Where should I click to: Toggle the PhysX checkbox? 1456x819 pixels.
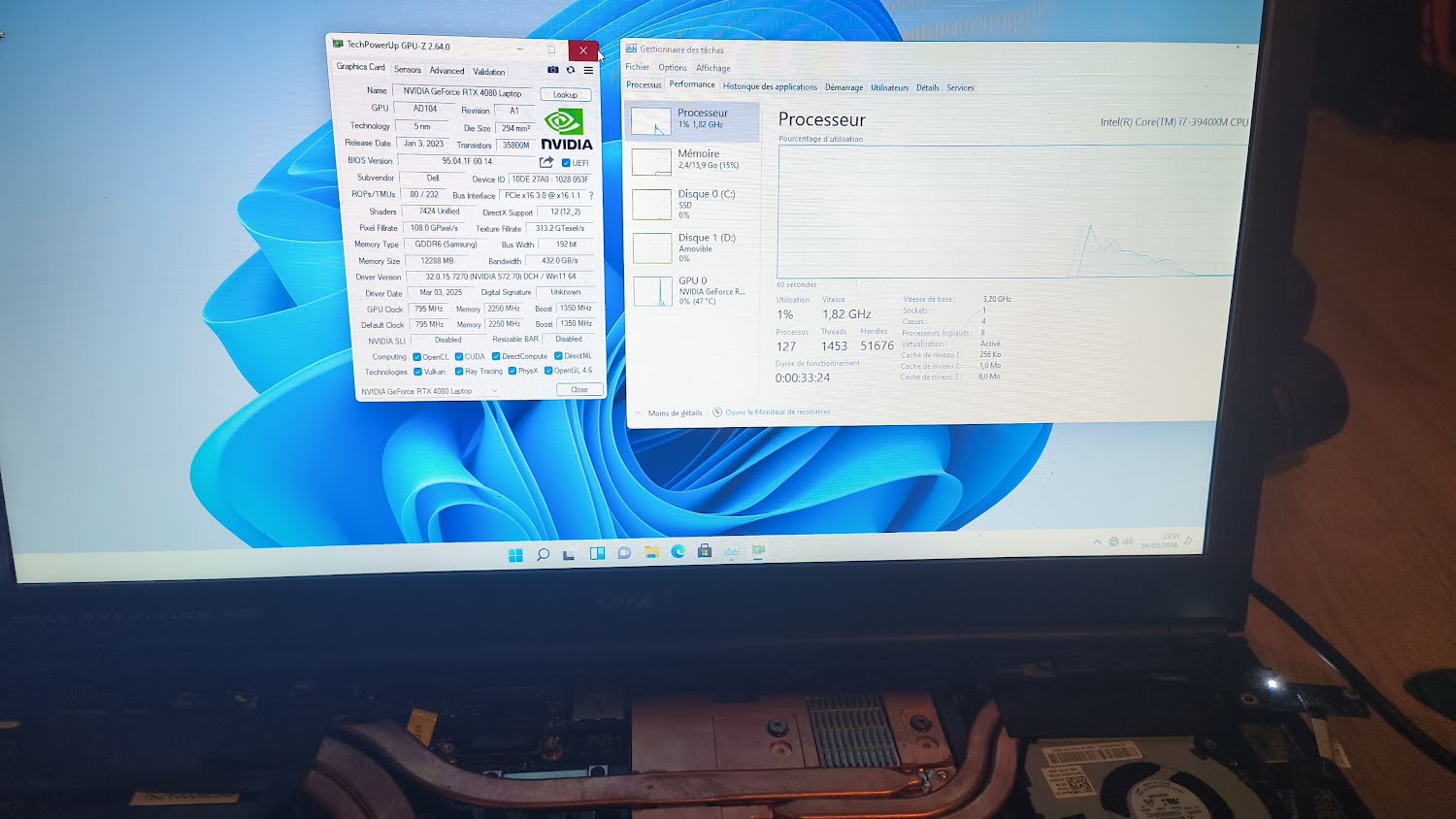click(513, 371)
